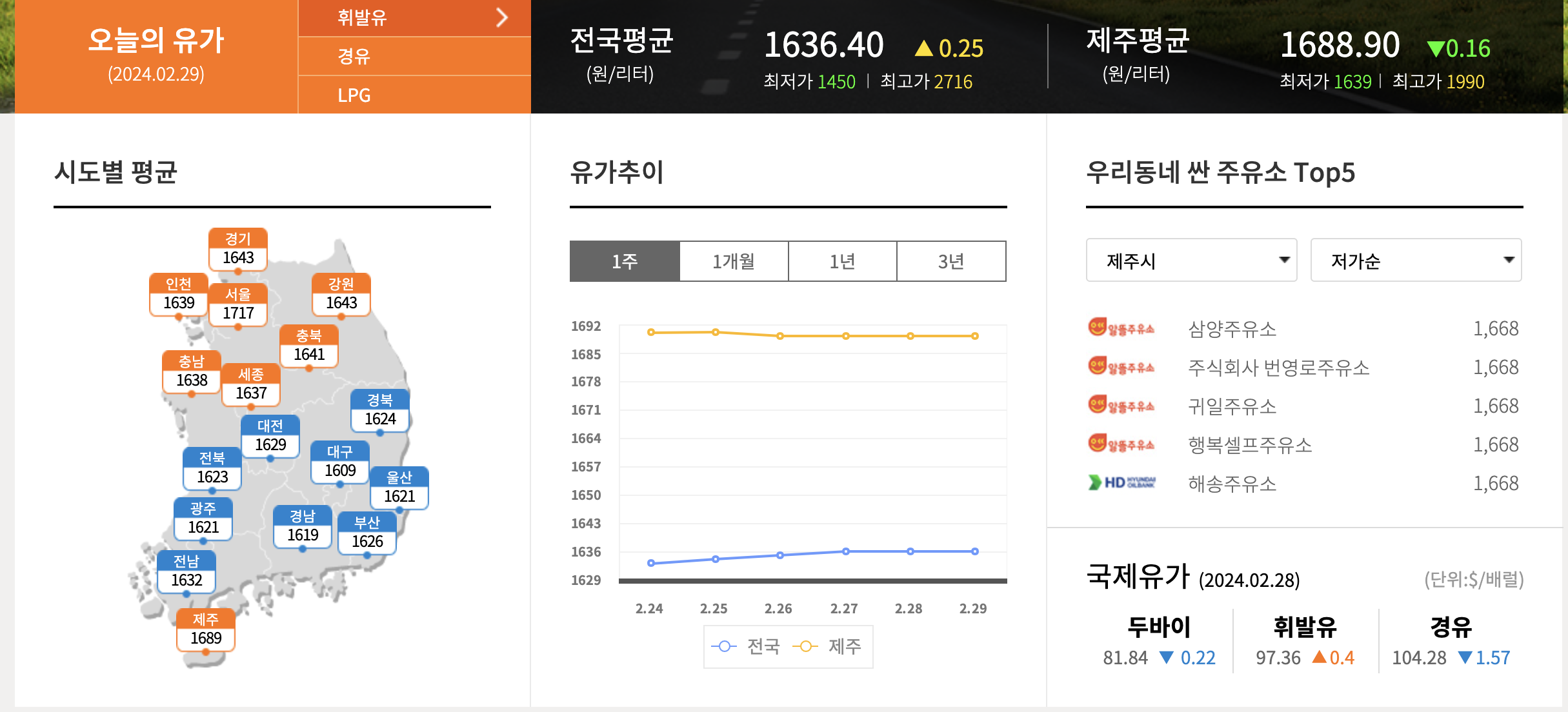Select the 대구 1609 map marker

click(340, 462)
